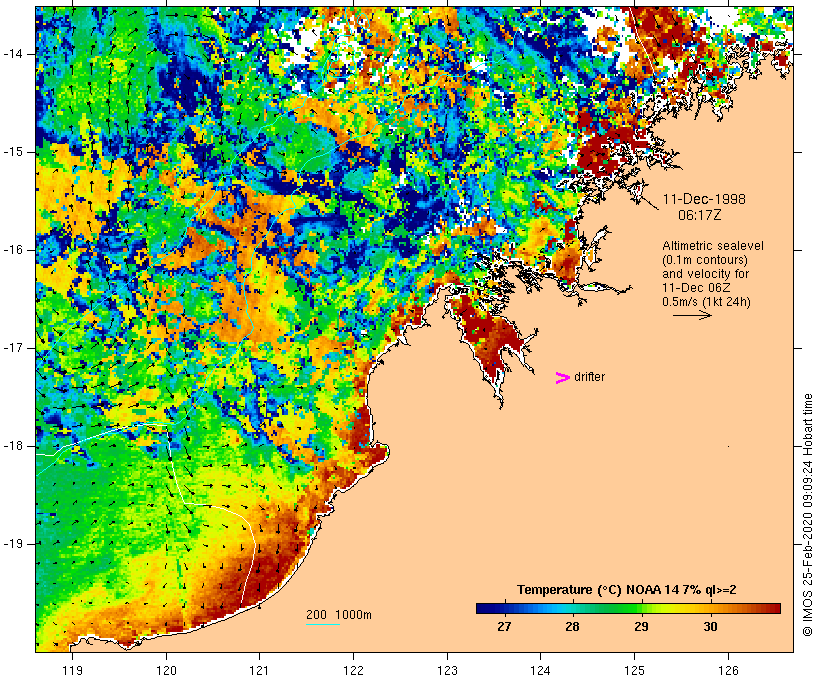The width and height of the screenshot is (820, 680).
Task: Click the '(0.1m contours)' text
Action: (705, 260)
